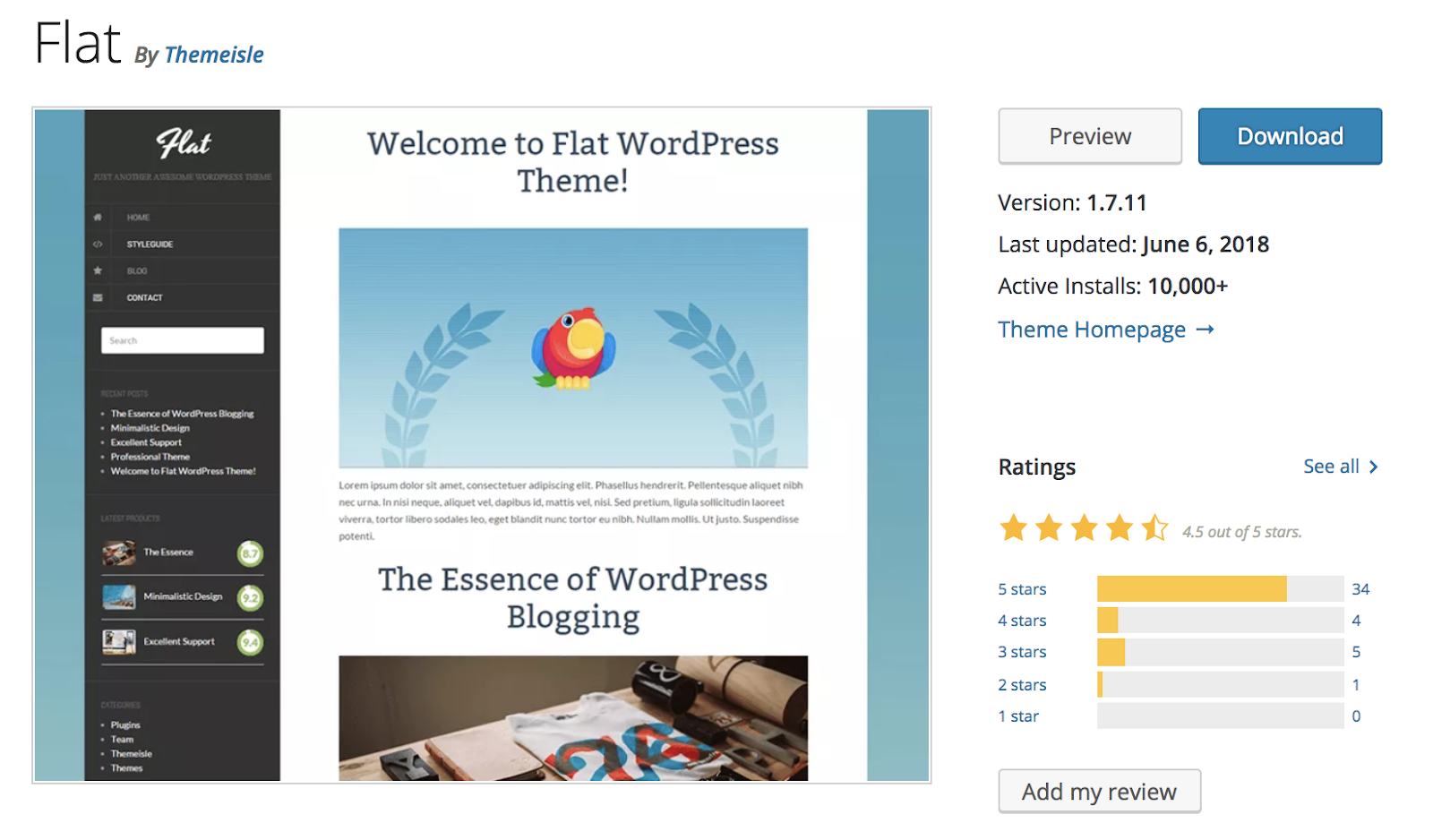Viewport: 1433px width, 840px height.
Task: Click the 'Version: 1.7.11' text
Action: click(x=1073, y=203)
